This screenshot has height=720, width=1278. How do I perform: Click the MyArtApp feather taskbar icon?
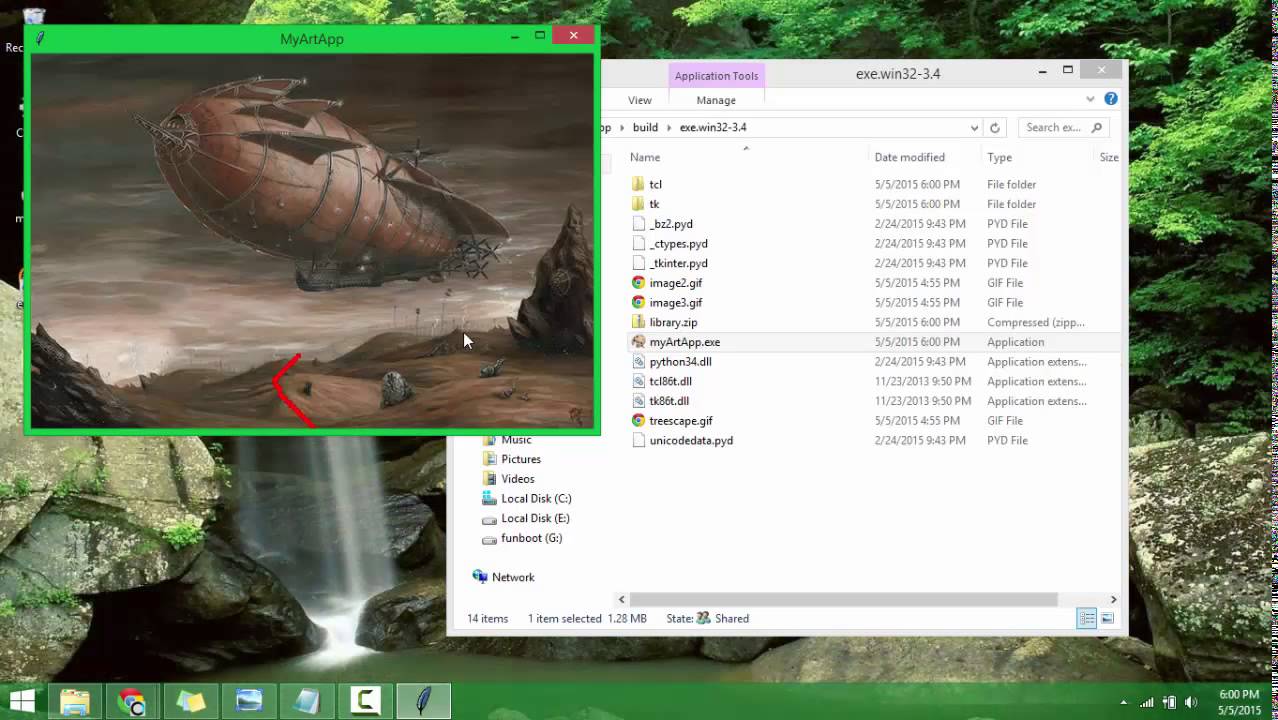[423, 701]
